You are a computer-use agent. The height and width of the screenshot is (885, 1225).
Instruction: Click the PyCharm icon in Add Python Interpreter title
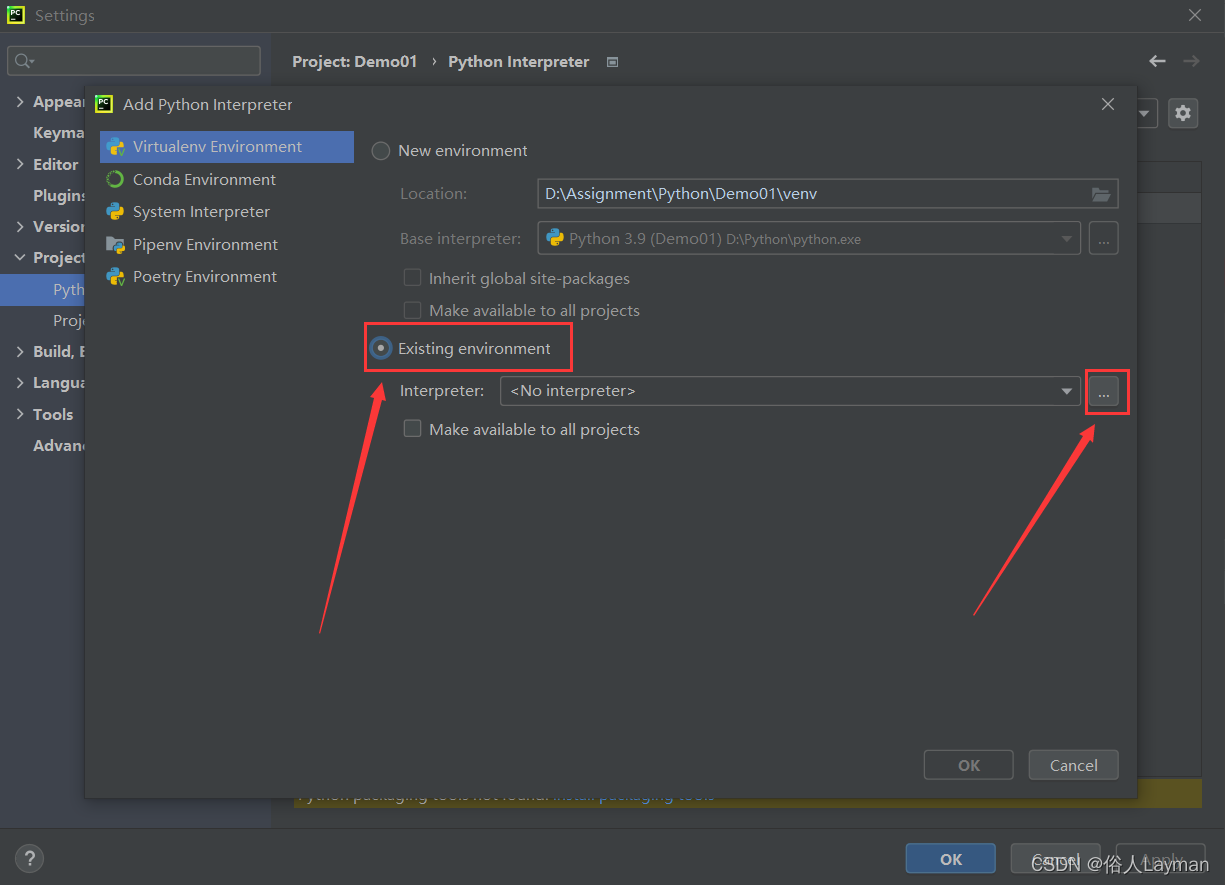tap(104, 103)
